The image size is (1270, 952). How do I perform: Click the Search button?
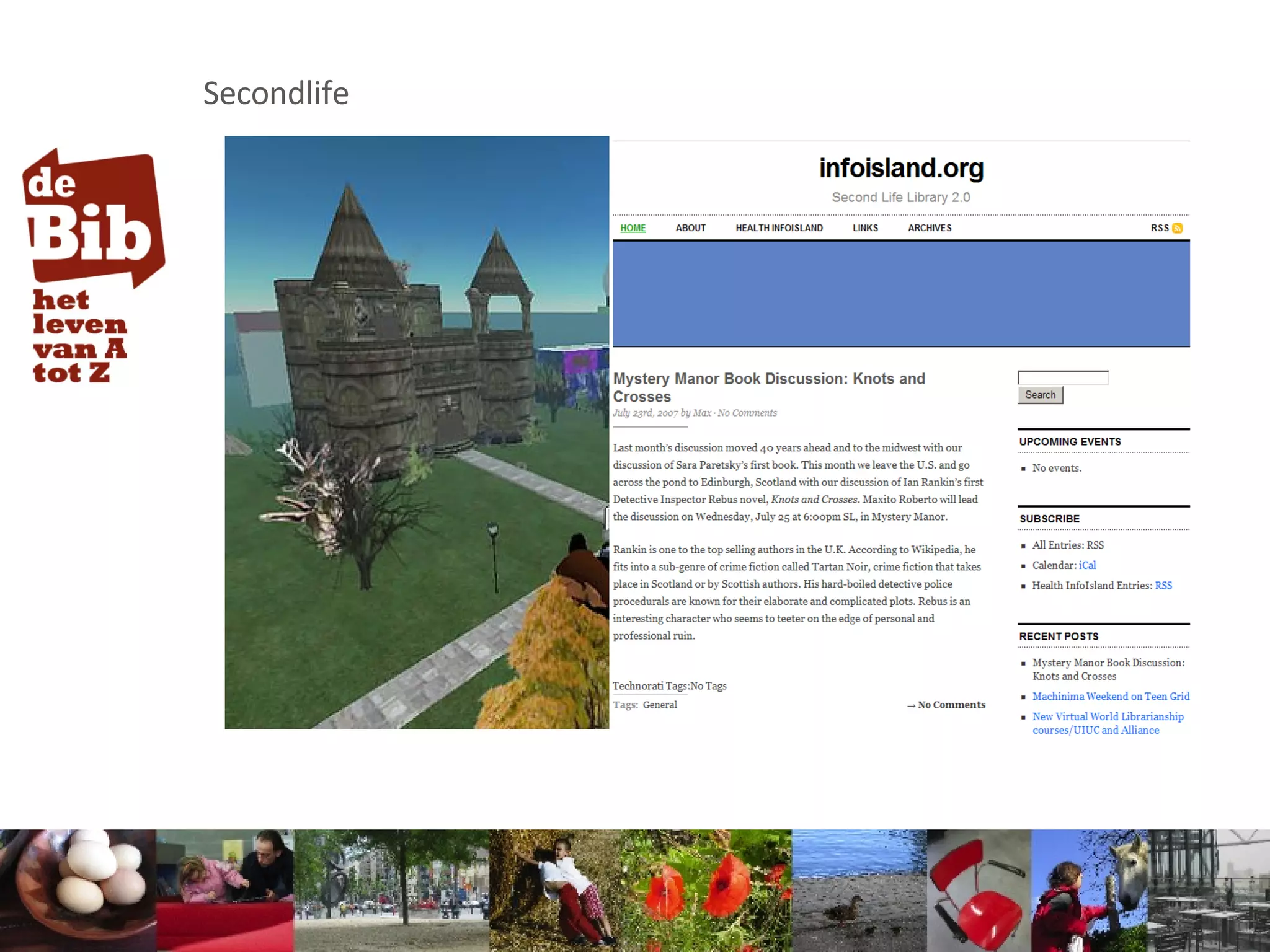(1040, 395)
